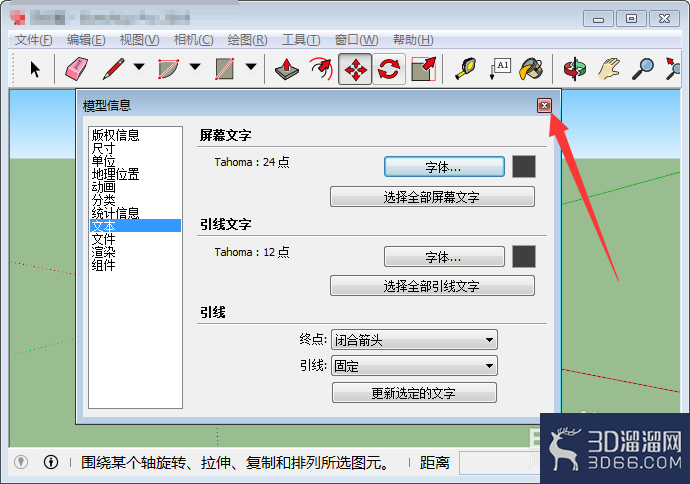690x484 pixels.
Task: Open the screen text color swatch
Action: coord(524,167)
